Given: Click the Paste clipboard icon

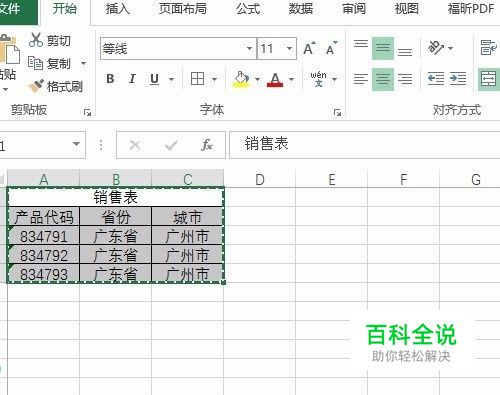Looking at the screenshot, I should (9, 50).
